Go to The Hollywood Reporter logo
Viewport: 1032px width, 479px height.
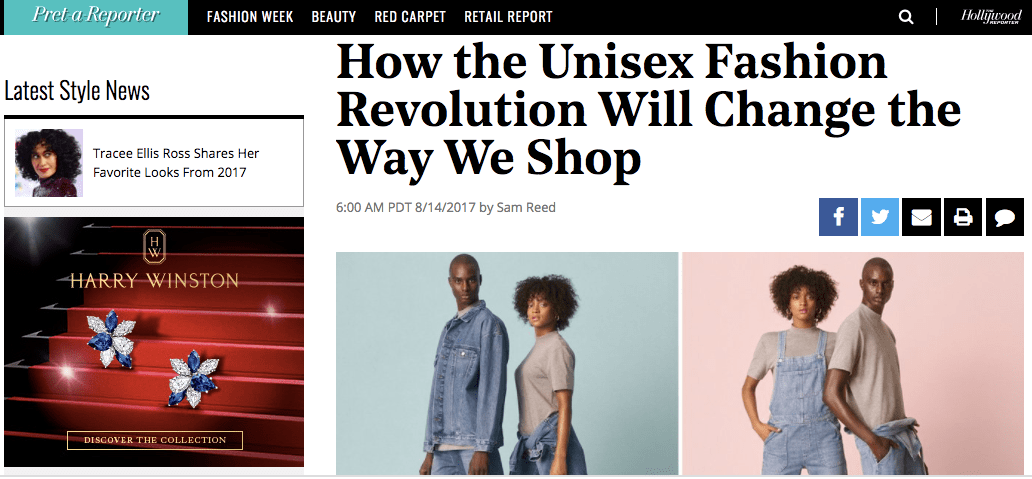click(x=991, y=16)
